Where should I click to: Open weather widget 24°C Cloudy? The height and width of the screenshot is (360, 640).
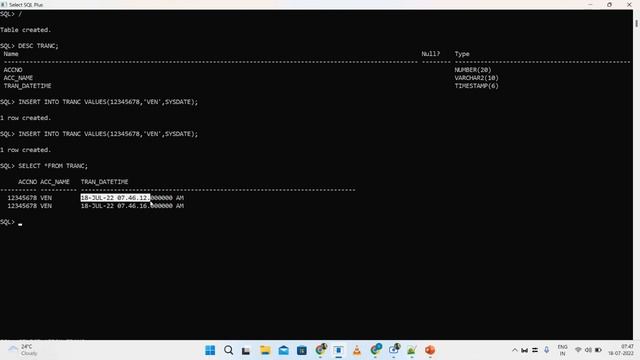(x=24, y=350)
